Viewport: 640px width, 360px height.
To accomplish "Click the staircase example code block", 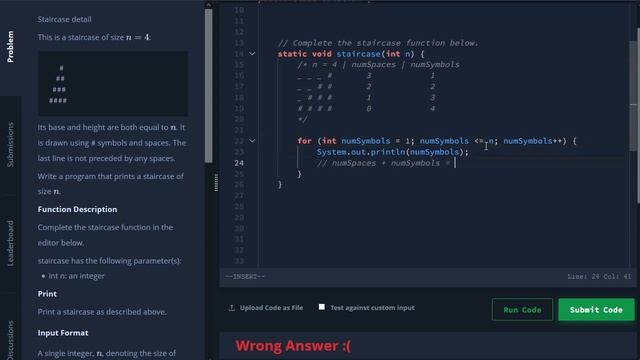I will pos(113,84).
